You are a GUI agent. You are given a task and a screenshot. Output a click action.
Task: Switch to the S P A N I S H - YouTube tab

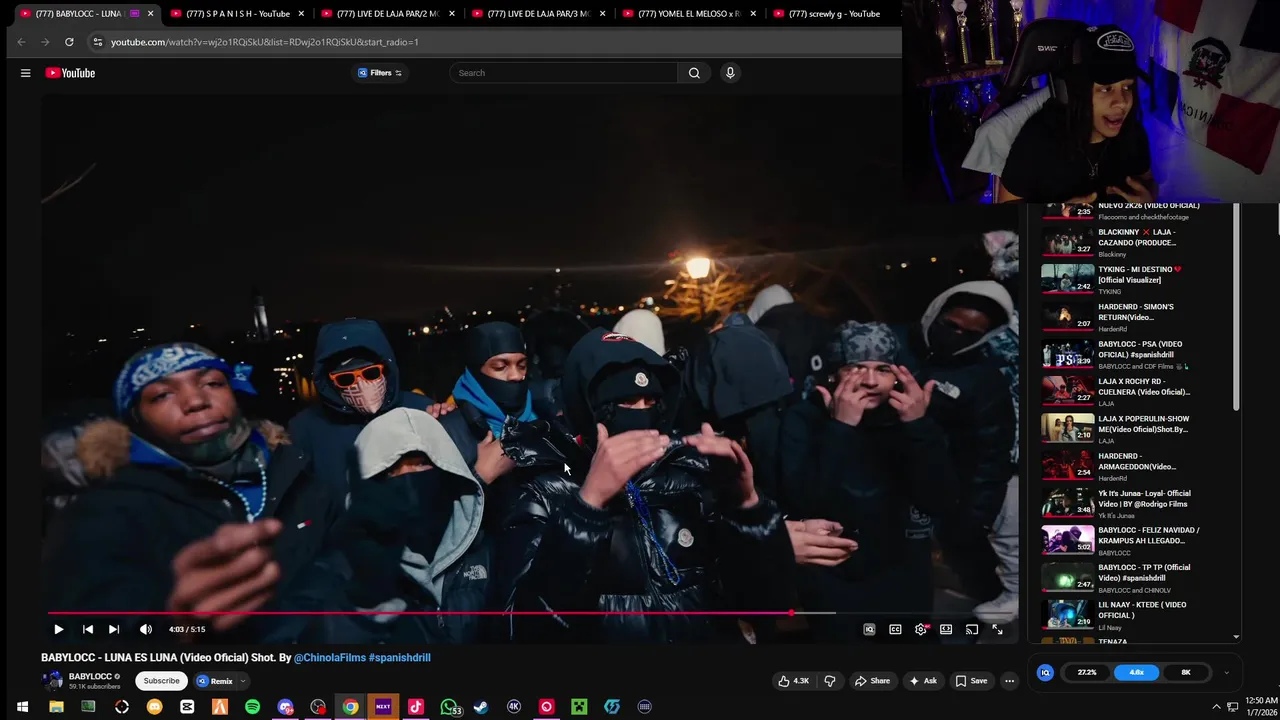[x=237, y=14]
